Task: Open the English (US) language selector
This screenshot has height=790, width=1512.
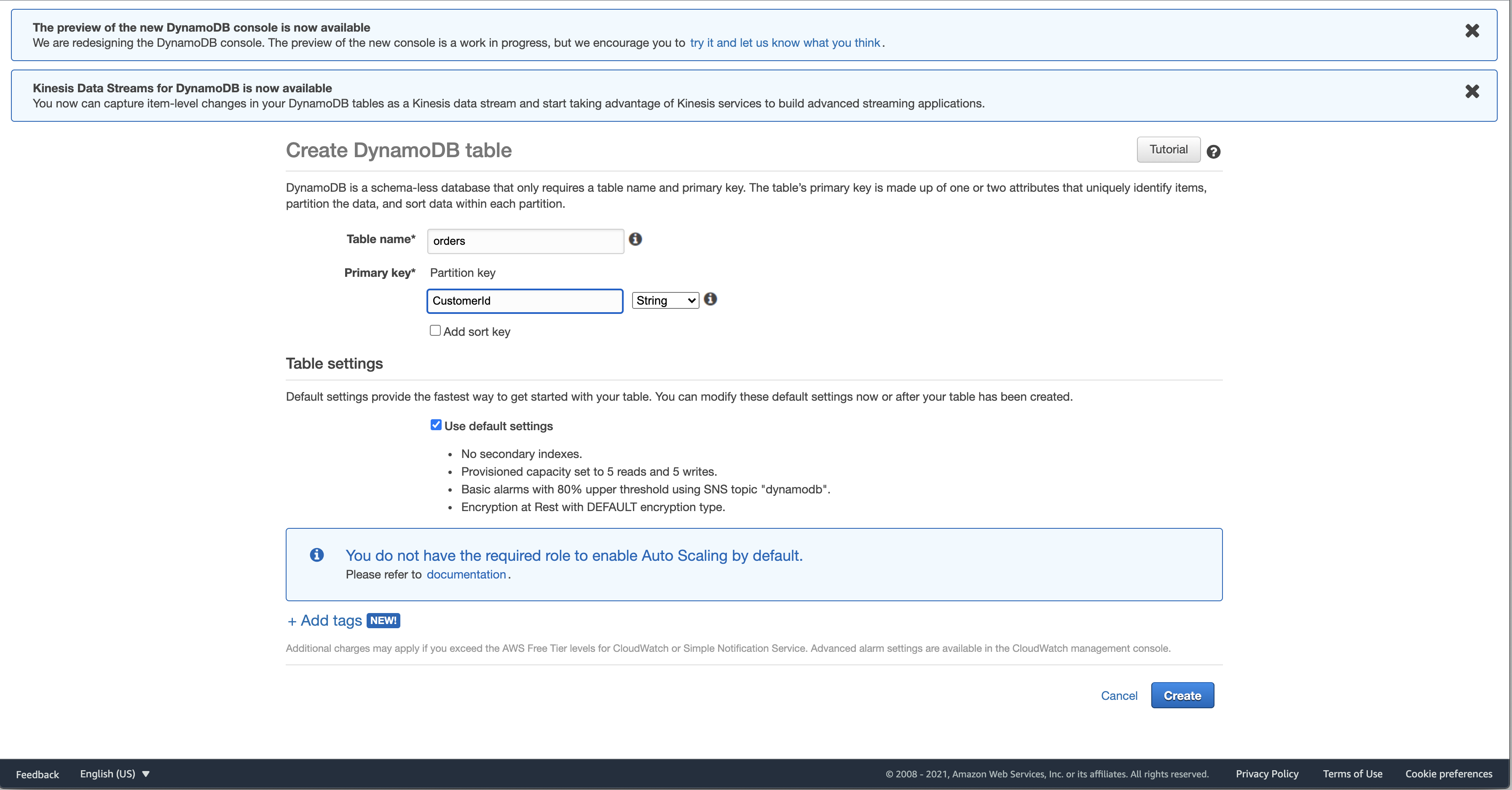Action: coord(115,774)
